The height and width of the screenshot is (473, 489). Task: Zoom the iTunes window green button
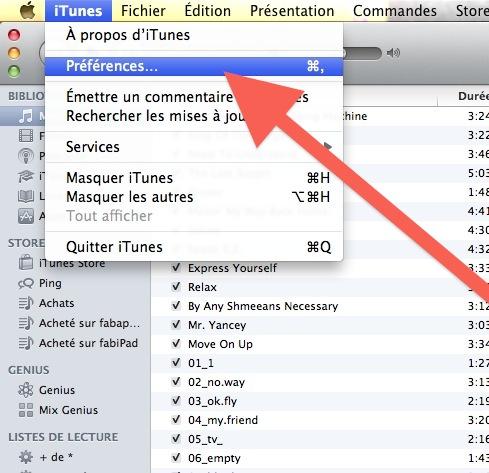[x=14, y=71]
